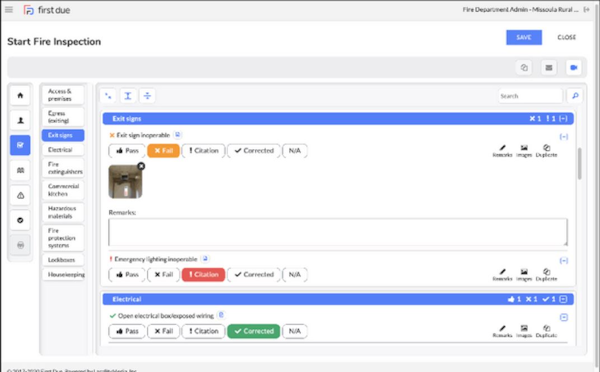
Task: Duplicate the Open electrical box item
Action: tap(546, 331)
